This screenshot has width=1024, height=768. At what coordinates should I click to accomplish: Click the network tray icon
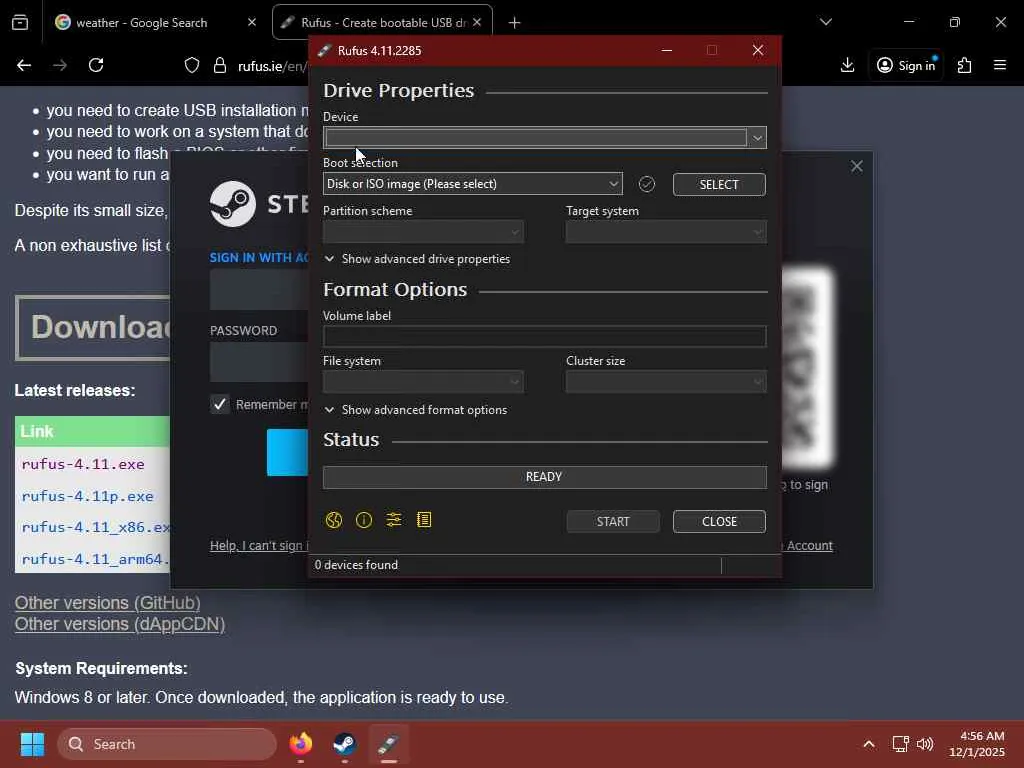[901, 744]
